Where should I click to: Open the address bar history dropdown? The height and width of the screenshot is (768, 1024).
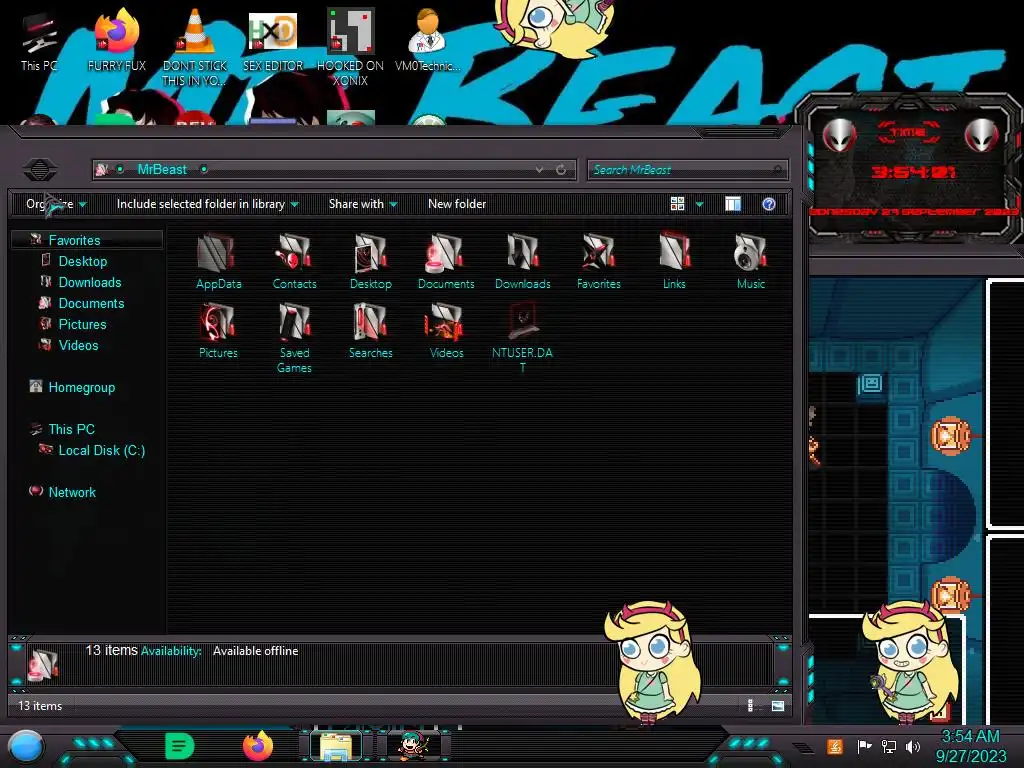pyautogui.click(x=539, y=170)
